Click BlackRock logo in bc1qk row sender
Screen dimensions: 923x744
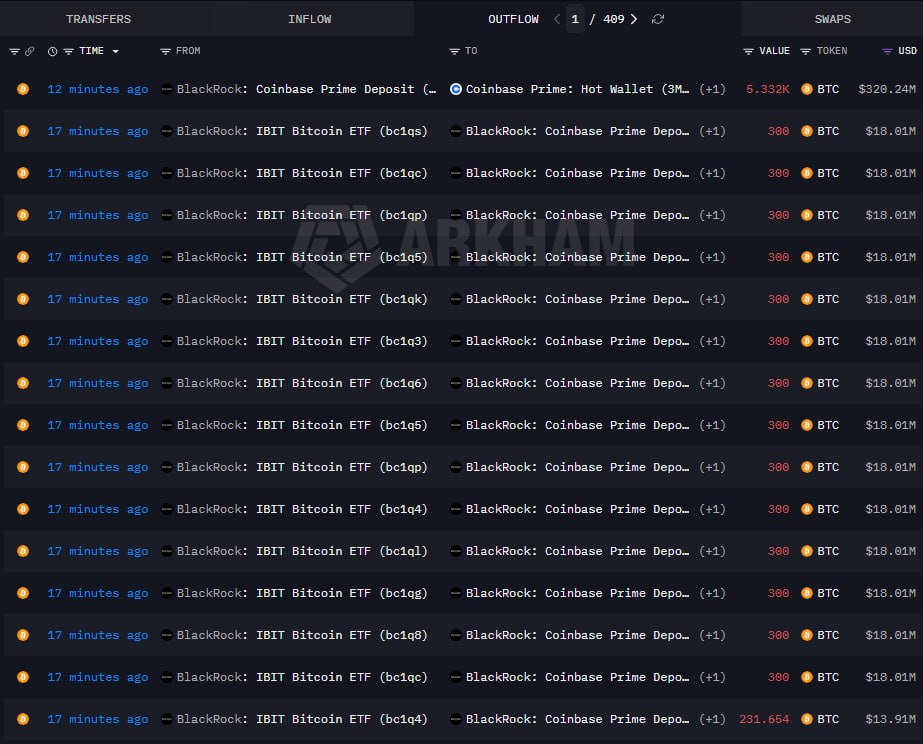[x=167, y=299]
